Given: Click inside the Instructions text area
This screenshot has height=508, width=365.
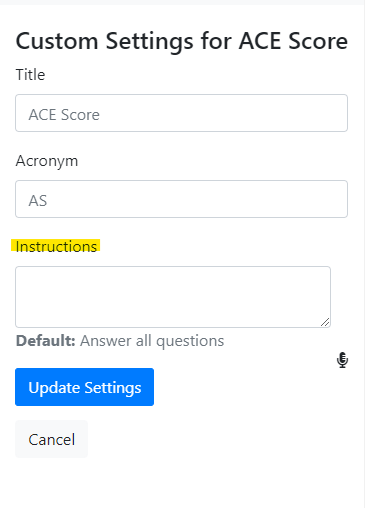Looking at the screenshot, I should (x=173, y=297).
